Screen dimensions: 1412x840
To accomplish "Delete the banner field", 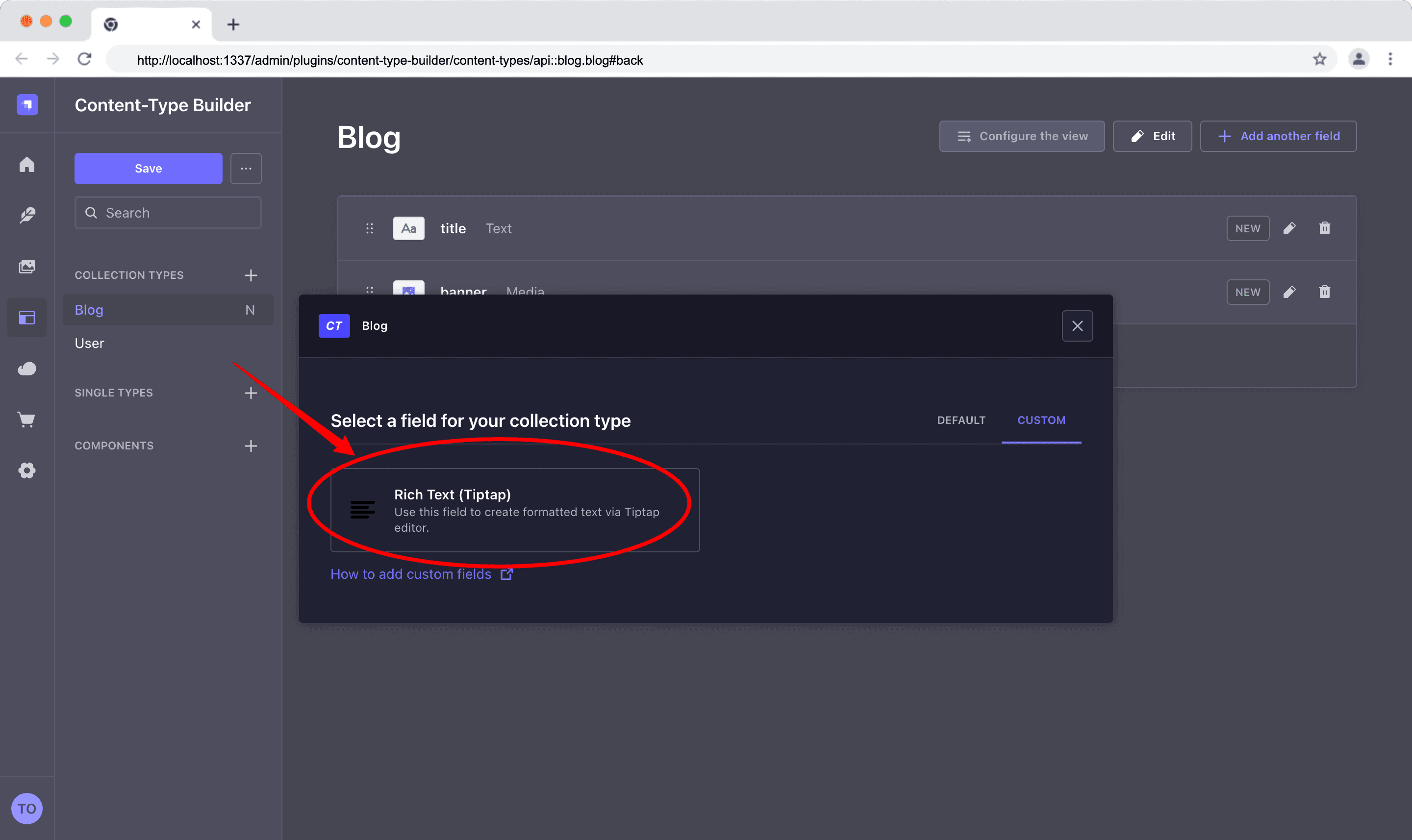I will coord(1324,292).
